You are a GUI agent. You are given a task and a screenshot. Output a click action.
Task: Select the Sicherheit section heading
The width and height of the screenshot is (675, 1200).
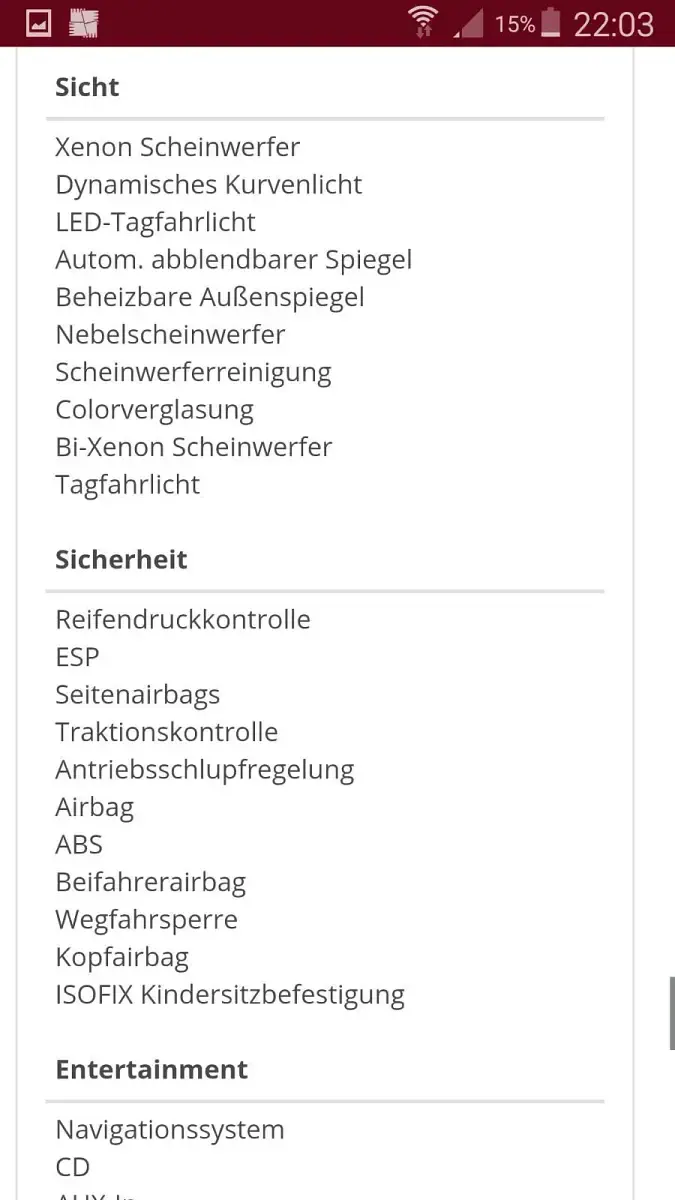(x=121, y=559)
